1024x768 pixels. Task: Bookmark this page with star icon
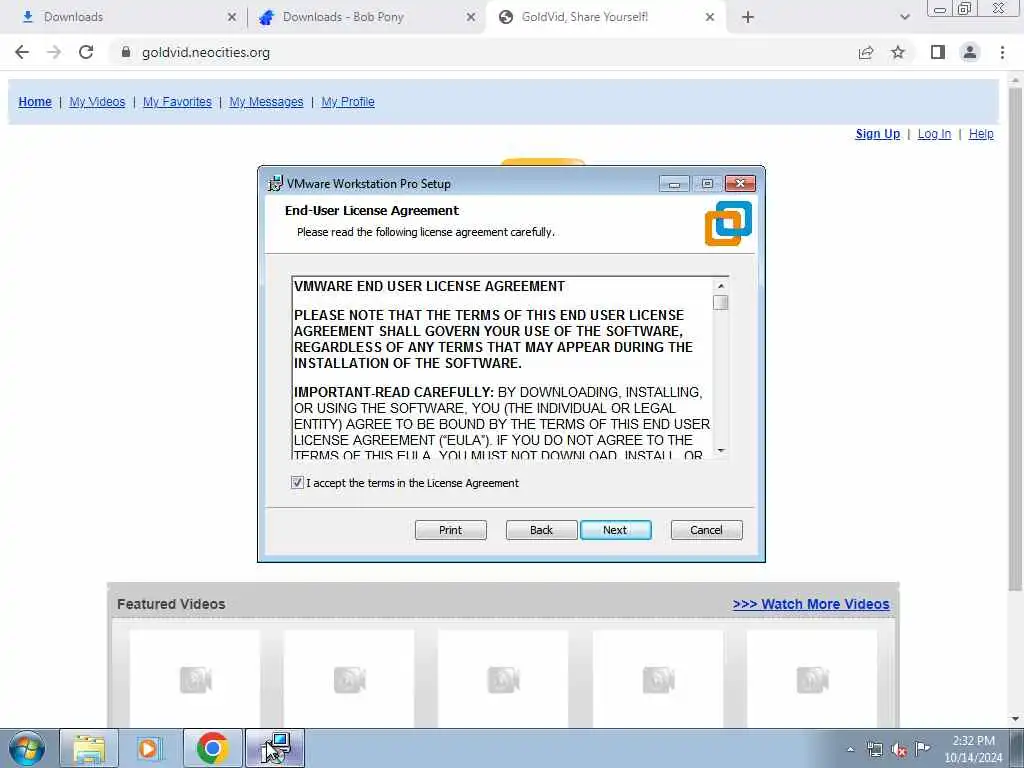pyautogui.click(x=899, y=52)
